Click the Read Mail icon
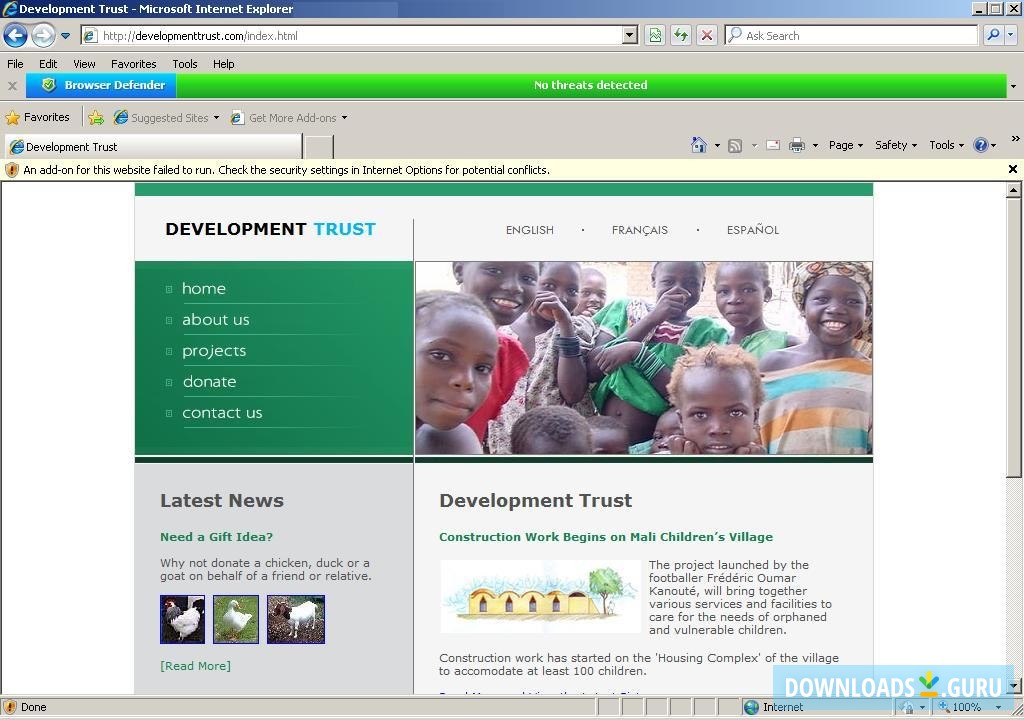This screenshot has width=1024, height=720. (x=773, y=145)
